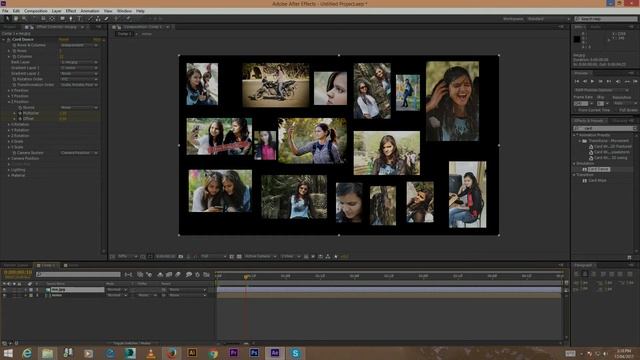The image size is (640, 360).
Task: Open the Effect menu
Action: (71, 11)
